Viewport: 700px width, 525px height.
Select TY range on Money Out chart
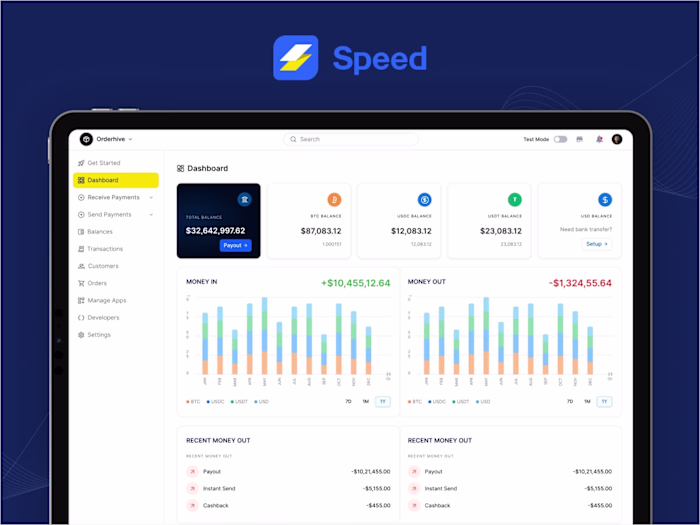pos(604,401)
